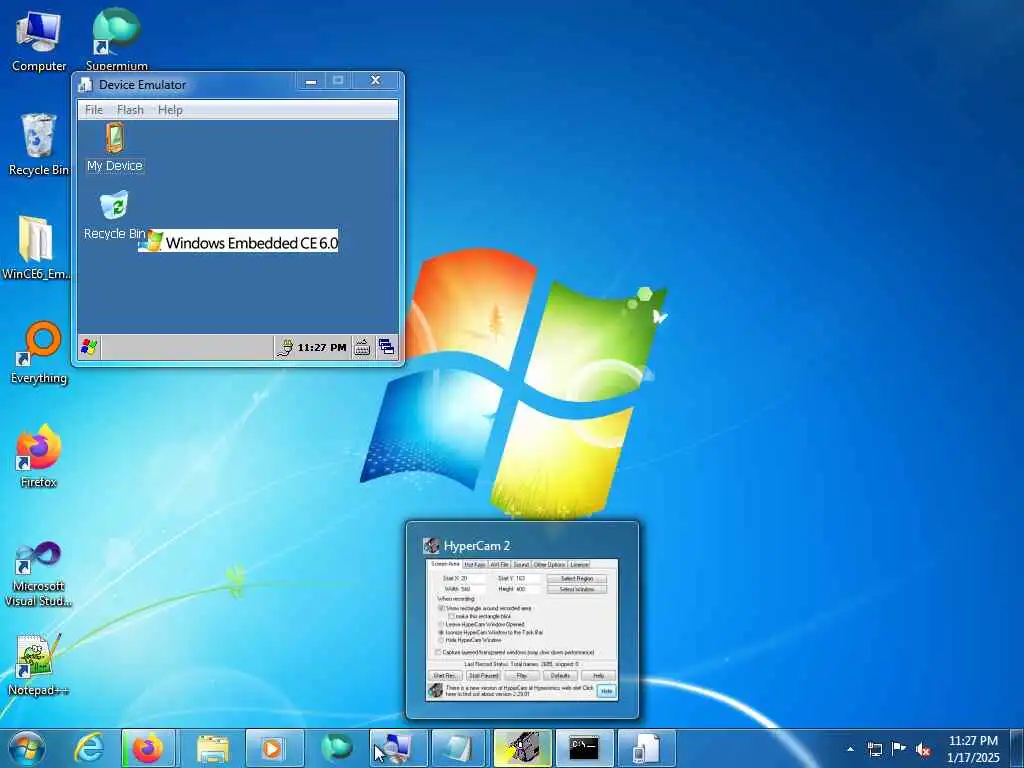Click the Device Emulator title bar icon

(85, 85)
